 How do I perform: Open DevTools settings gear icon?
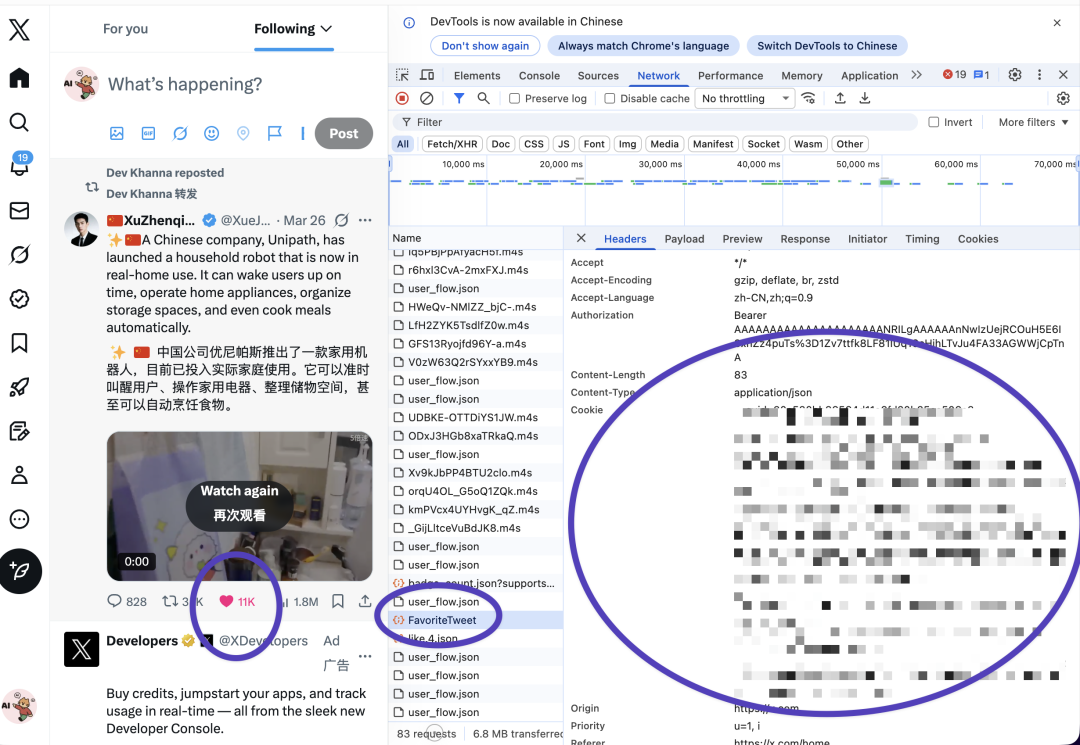tap(1014, 75)
